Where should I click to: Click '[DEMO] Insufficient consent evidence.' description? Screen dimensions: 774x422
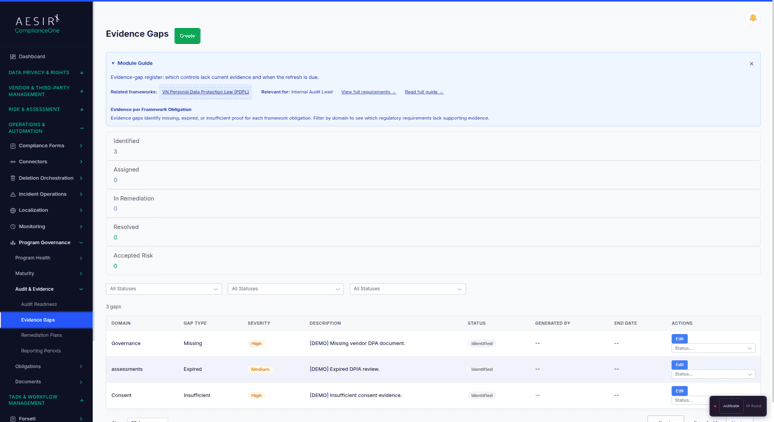pyautogui.click(x=355, y=395)
